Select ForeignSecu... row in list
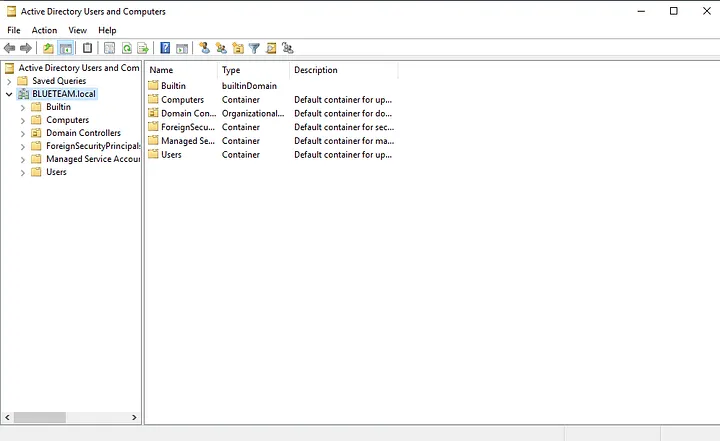 click(188, 127)
